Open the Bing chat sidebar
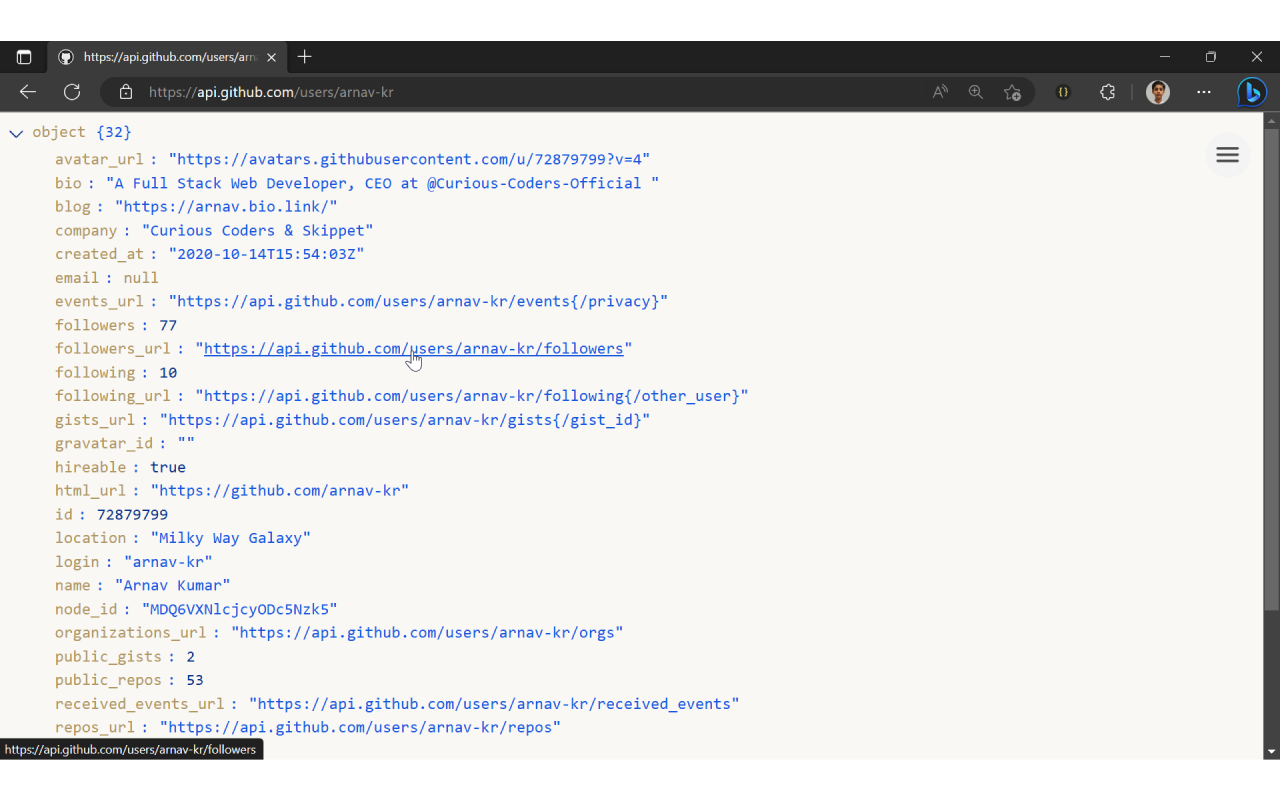 click(x=1251, y=92)
